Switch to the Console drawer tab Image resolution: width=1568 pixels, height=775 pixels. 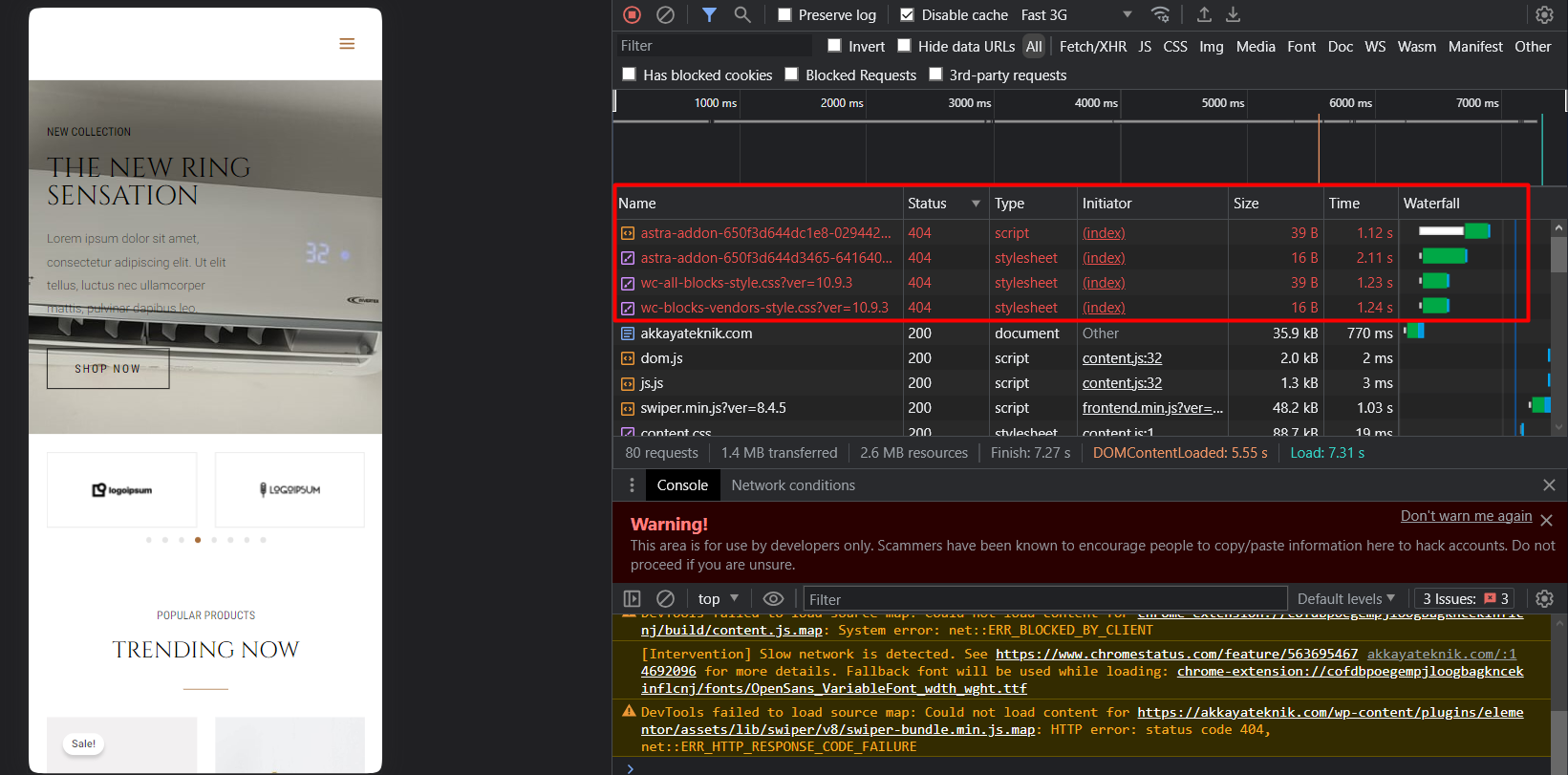pos(682,485)
